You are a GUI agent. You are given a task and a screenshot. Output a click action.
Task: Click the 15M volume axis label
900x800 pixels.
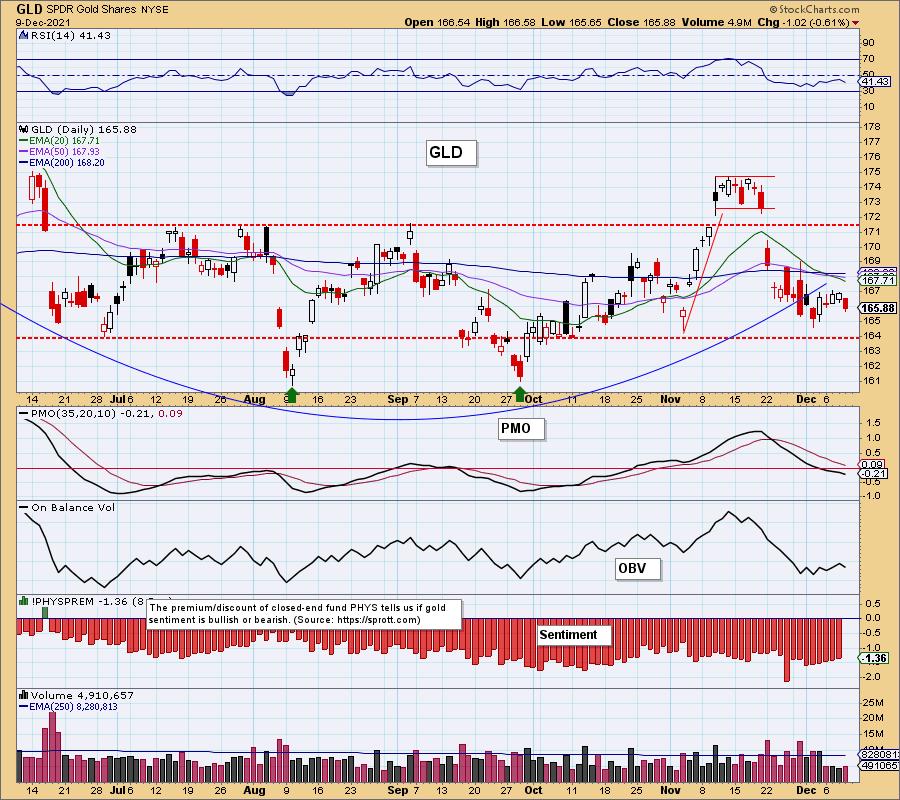tap(872, 733)
